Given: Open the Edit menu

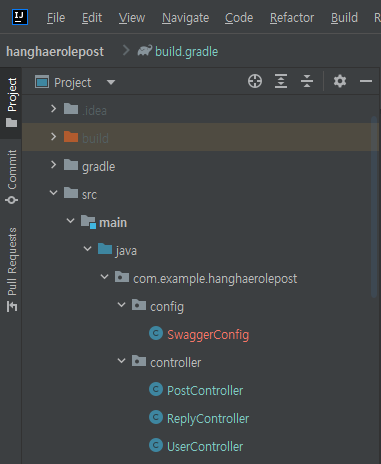Looking at the screenshot, I should click(92, 18).
